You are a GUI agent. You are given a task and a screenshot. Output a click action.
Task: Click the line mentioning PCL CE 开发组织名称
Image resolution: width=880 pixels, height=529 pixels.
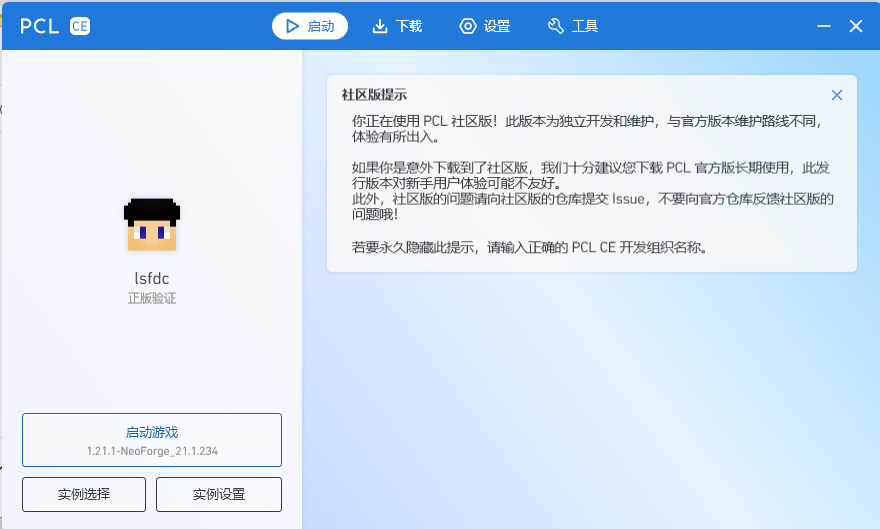[x=529, y=247]
